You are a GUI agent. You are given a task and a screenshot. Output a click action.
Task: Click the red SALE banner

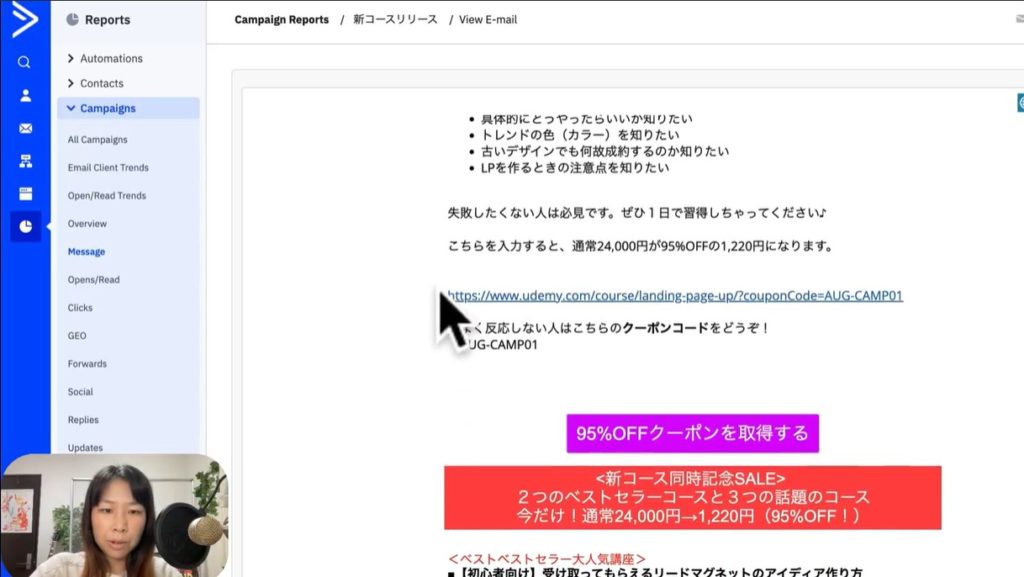(x=692, y=497)
